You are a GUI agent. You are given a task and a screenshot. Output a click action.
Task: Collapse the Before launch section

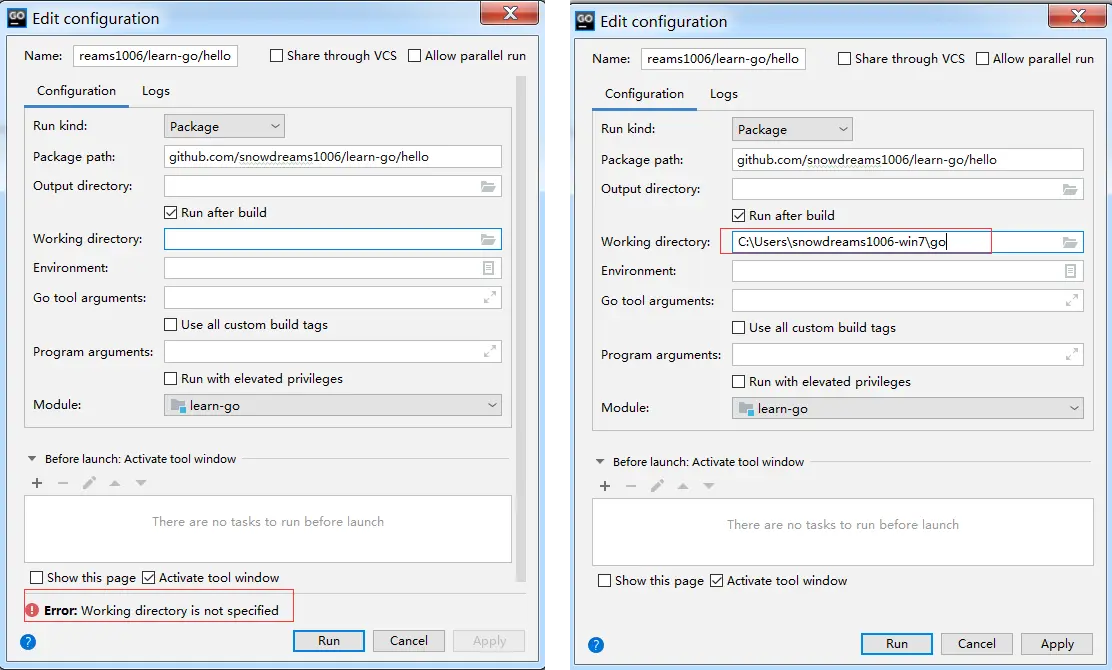pos(33,460)
